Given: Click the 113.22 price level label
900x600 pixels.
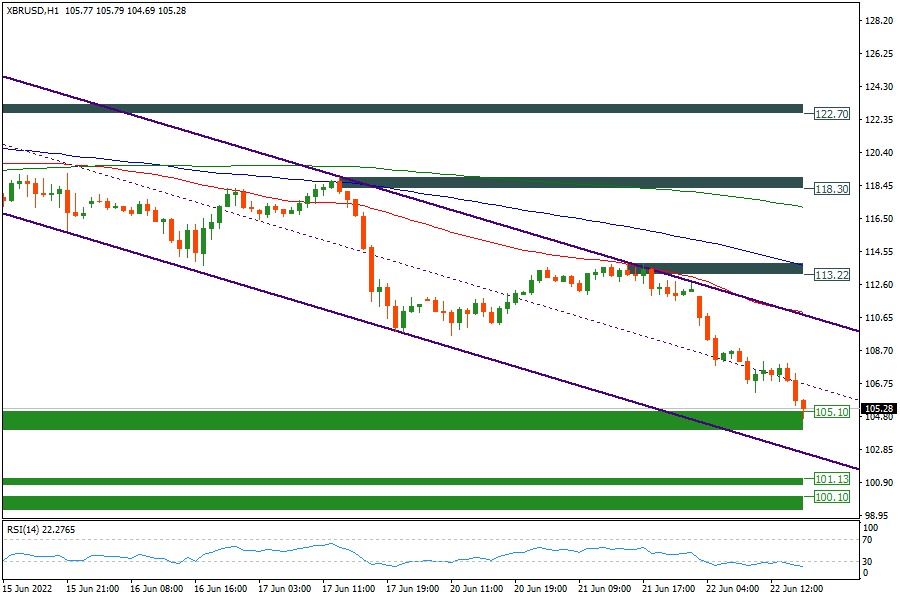Looking at the screenshot, I should (831, 273).
